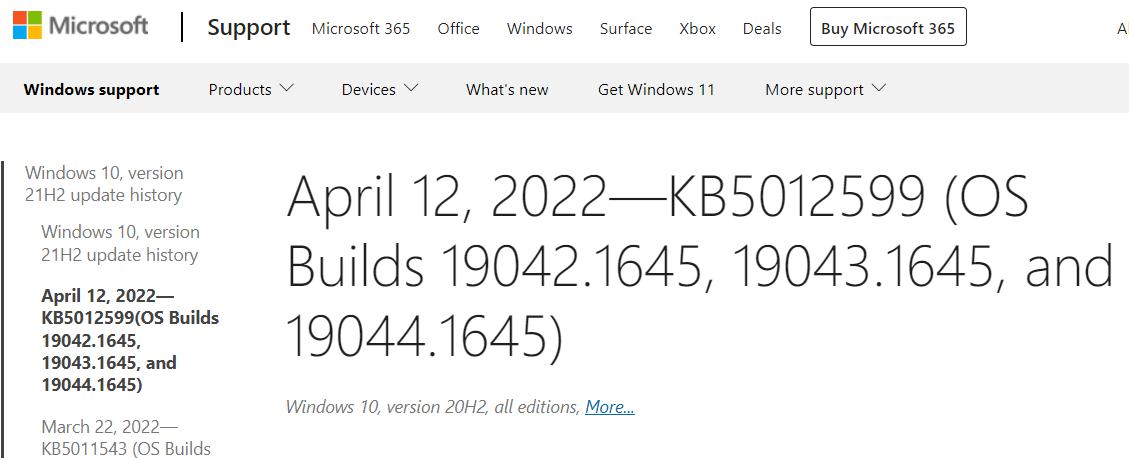Follow the Get Windows 11 link
Viewport: 1129px width, 458px height.
click(x=656, y=89)
